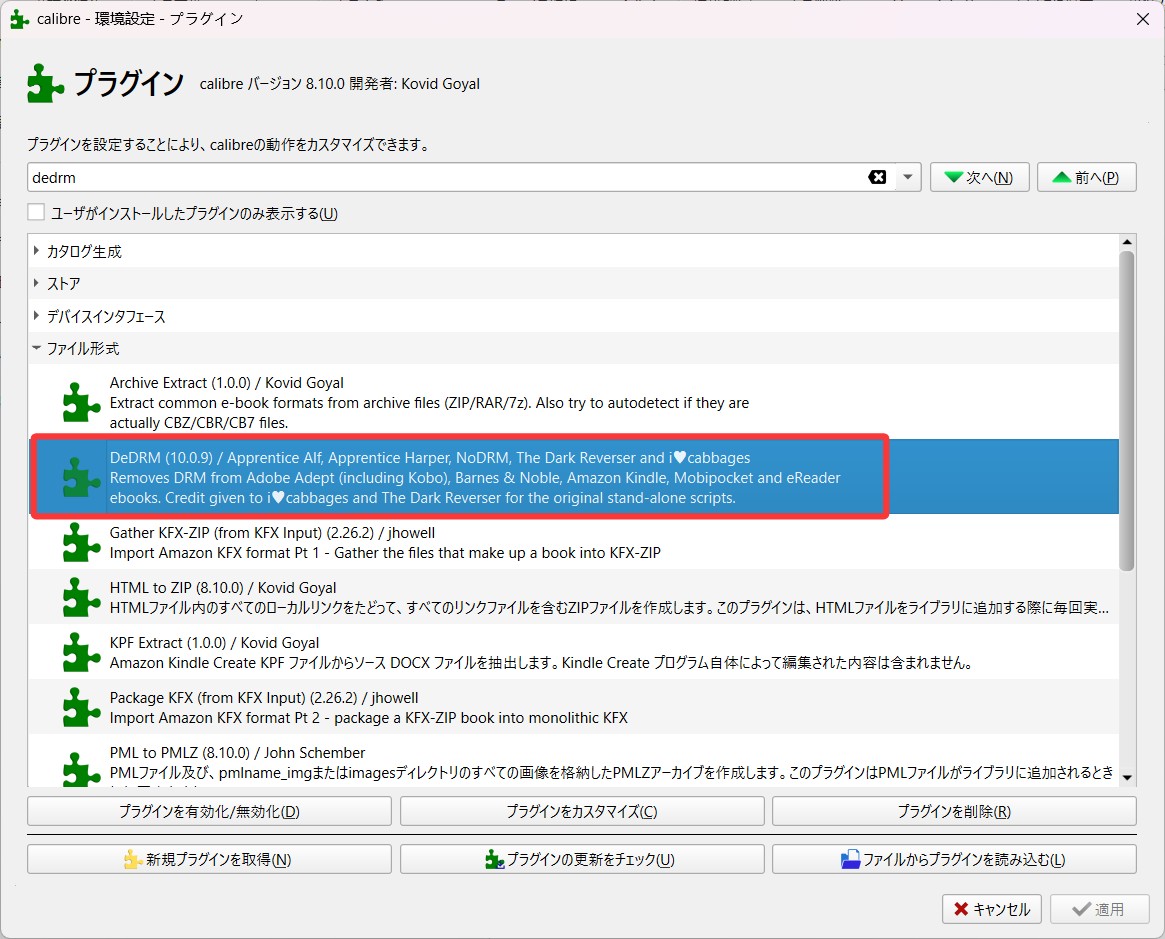
Task: Click 新規プラグインを取得 button
Action: 209,859
